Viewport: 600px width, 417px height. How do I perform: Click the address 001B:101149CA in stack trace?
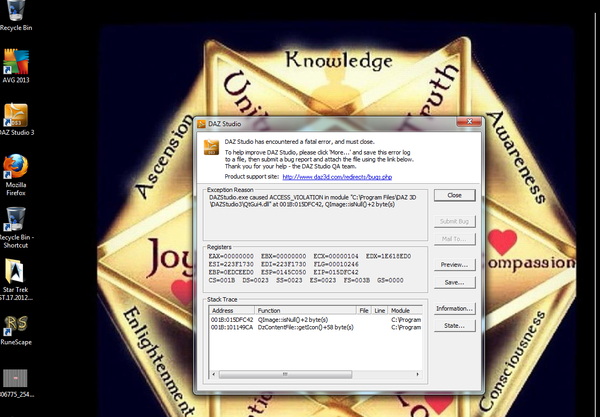[x=232, y=327]
